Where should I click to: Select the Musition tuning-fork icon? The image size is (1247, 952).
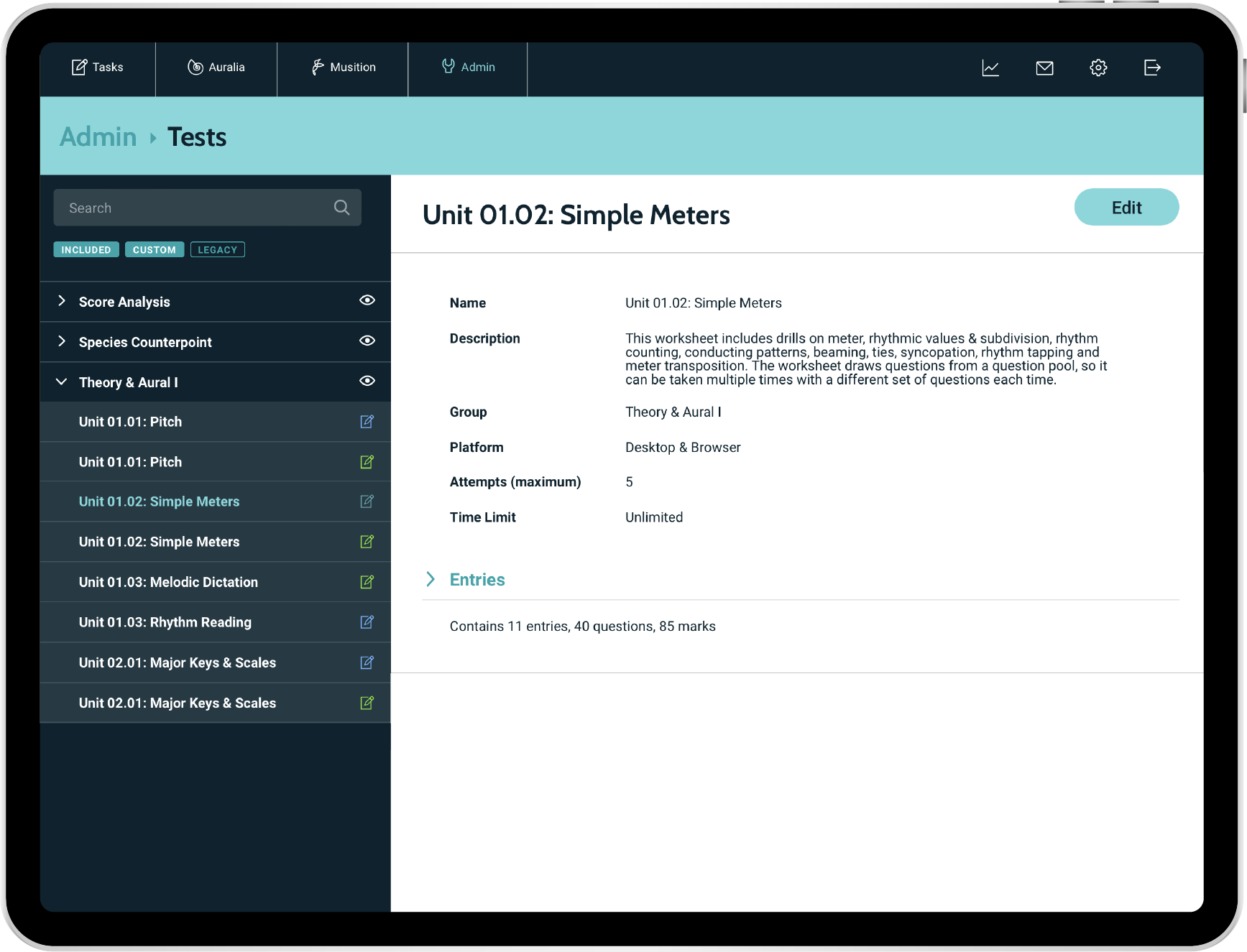316,67
